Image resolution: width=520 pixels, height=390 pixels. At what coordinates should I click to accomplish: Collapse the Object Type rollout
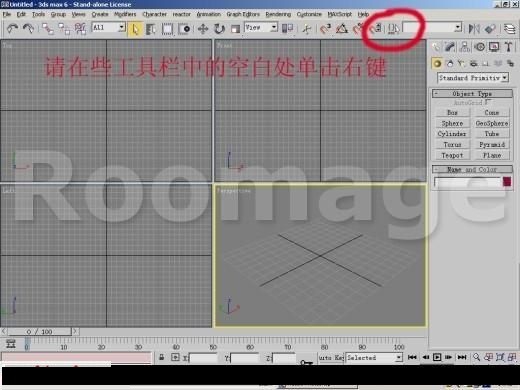[472, 94]
